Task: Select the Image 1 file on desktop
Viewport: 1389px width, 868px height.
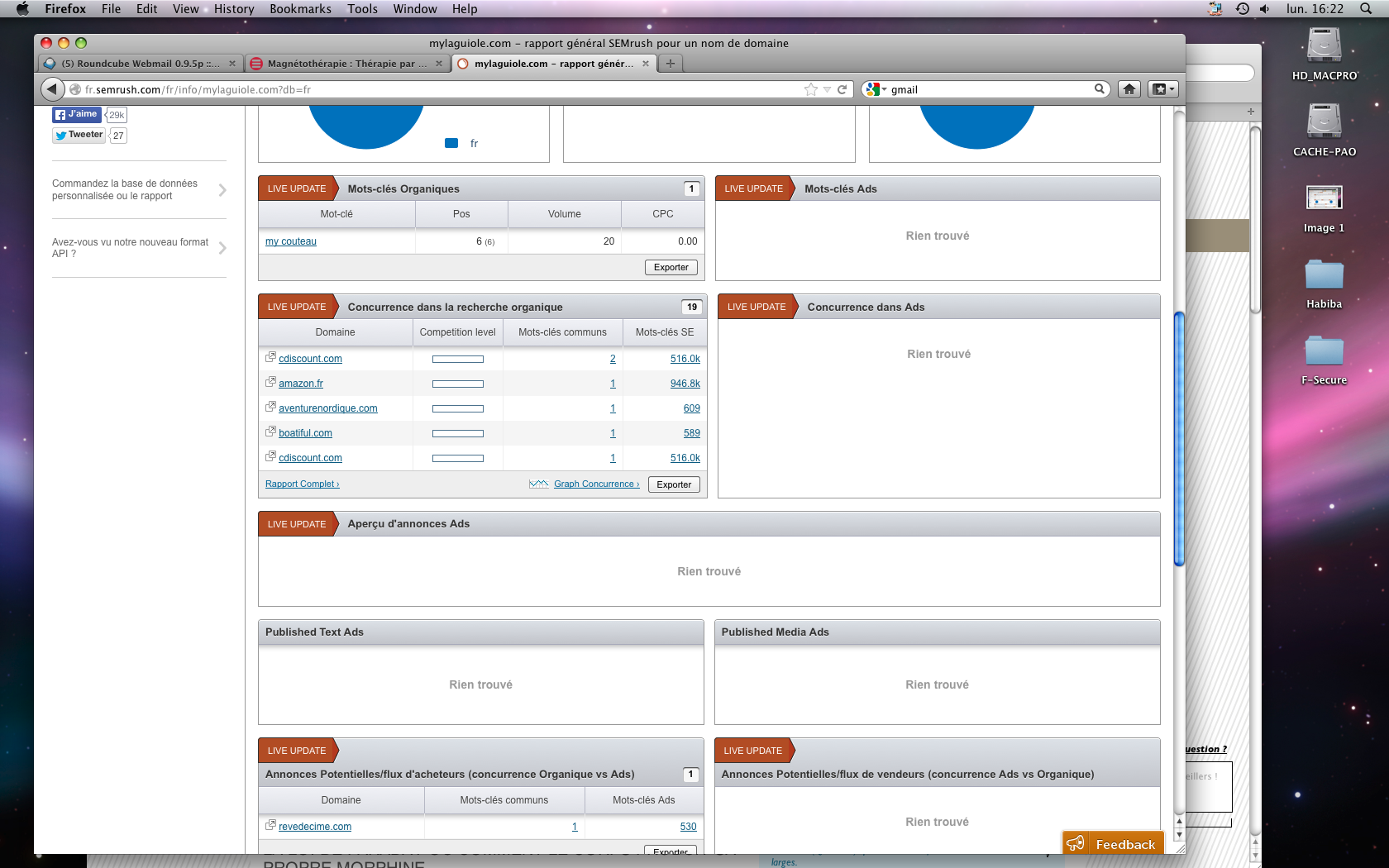Action: [x=1325, y=207]
